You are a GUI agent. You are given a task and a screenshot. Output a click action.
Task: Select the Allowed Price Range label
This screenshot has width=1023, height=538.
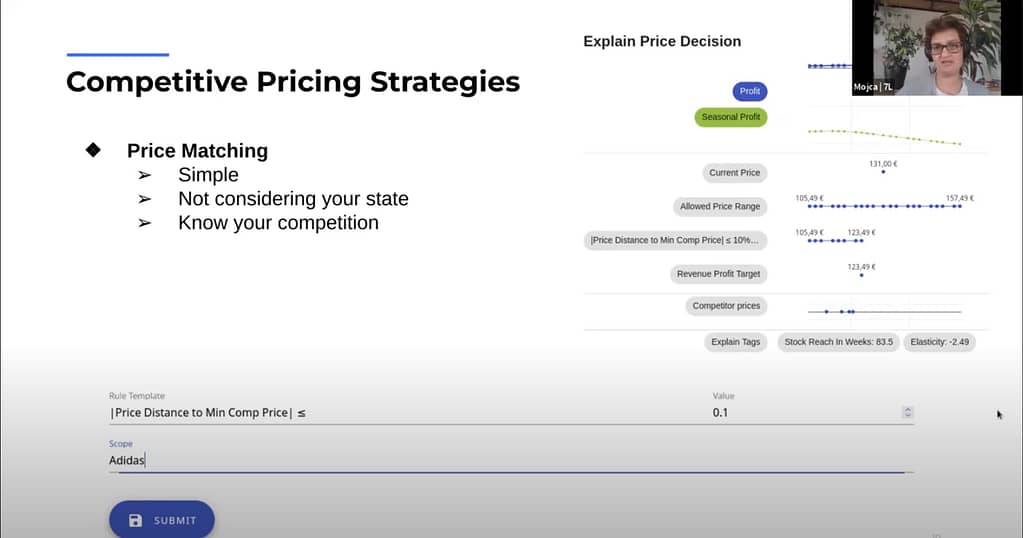click(720, 207)
